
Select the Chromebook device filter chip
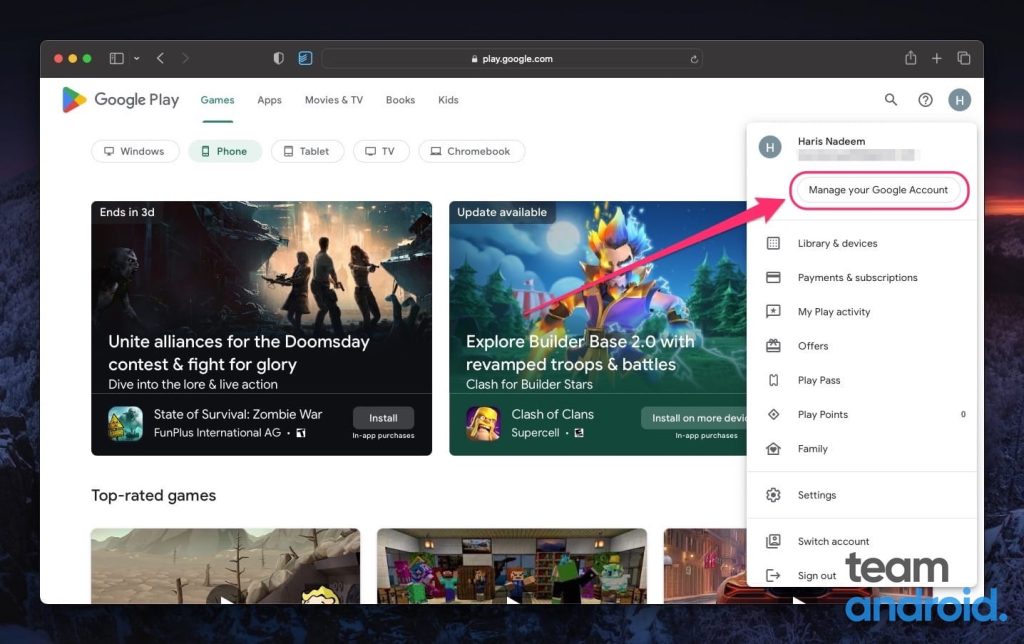[x=471, y=152]
